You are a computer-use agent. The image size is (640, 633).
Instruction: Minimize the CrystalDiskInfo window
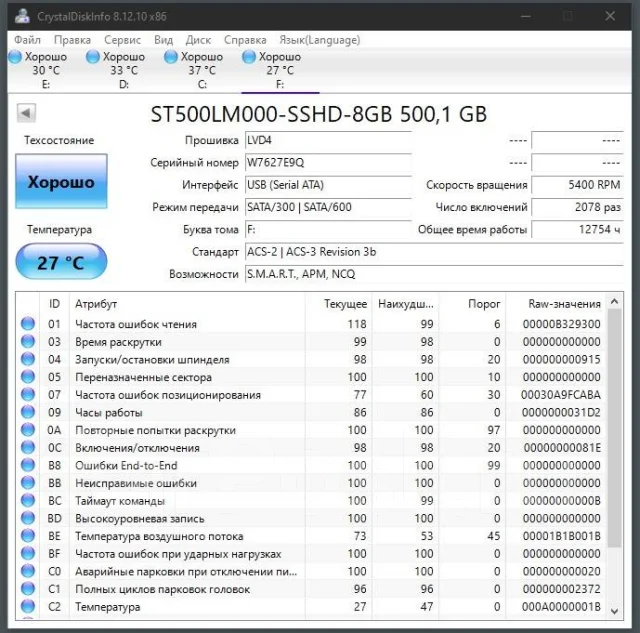(526, 16)
